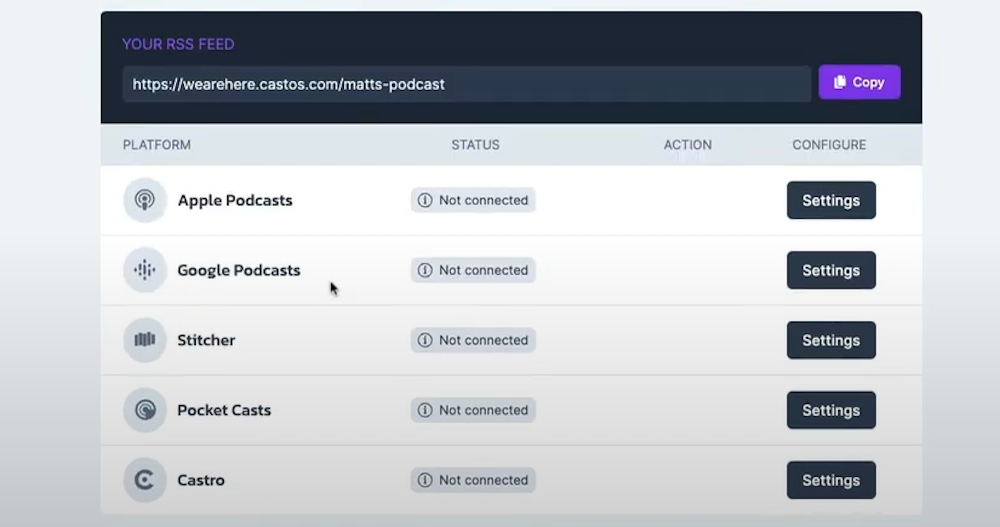Click the Stitcher platform icon

[x=145, y=340]
